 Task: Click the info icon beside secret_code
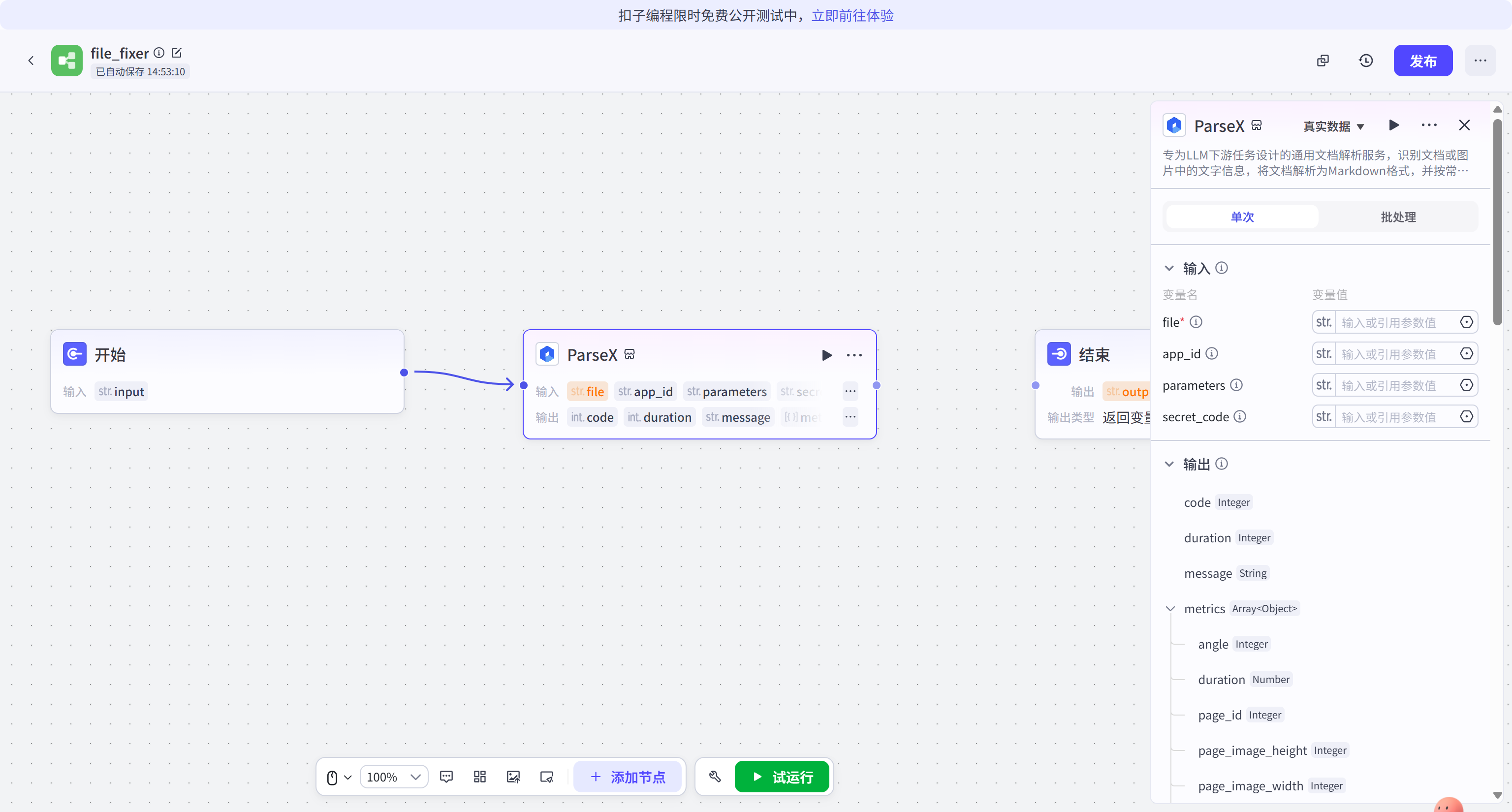1240,416
